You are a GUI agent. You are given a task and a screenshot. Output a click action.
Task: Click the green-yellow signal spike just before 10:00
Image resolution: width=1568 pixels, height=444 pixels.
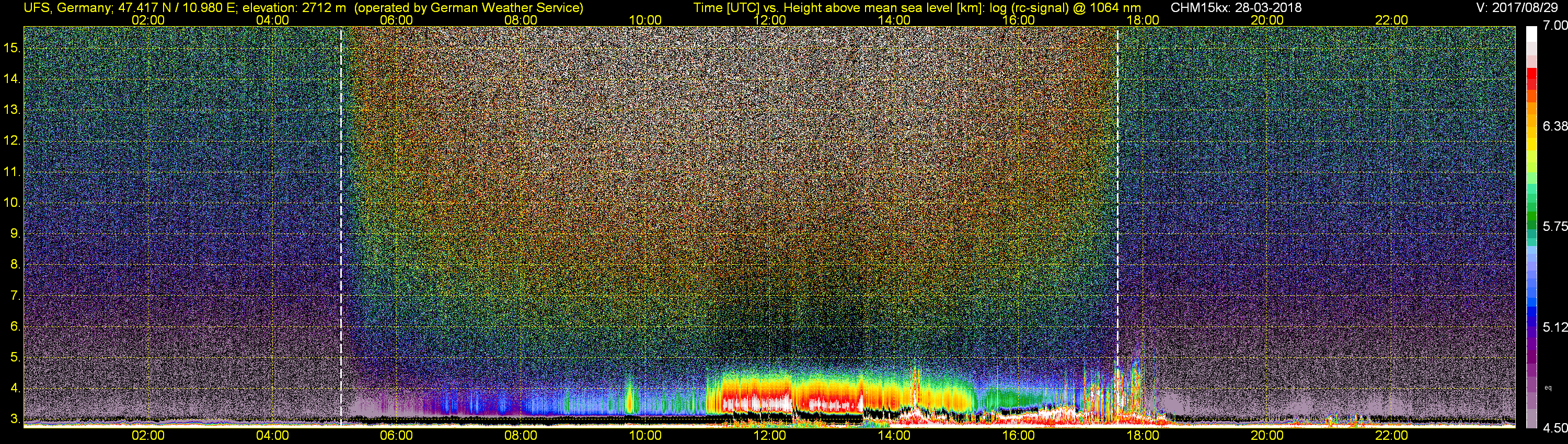(629, 395)
